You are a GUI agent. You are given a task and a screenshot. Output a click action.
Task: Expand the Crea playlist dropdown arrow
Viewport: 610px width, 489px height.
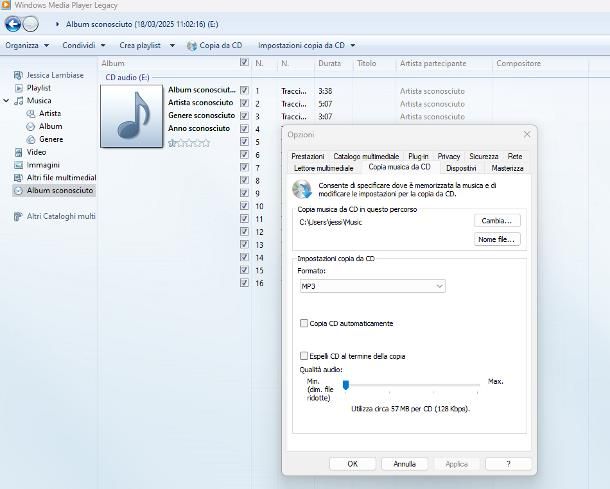172,46
